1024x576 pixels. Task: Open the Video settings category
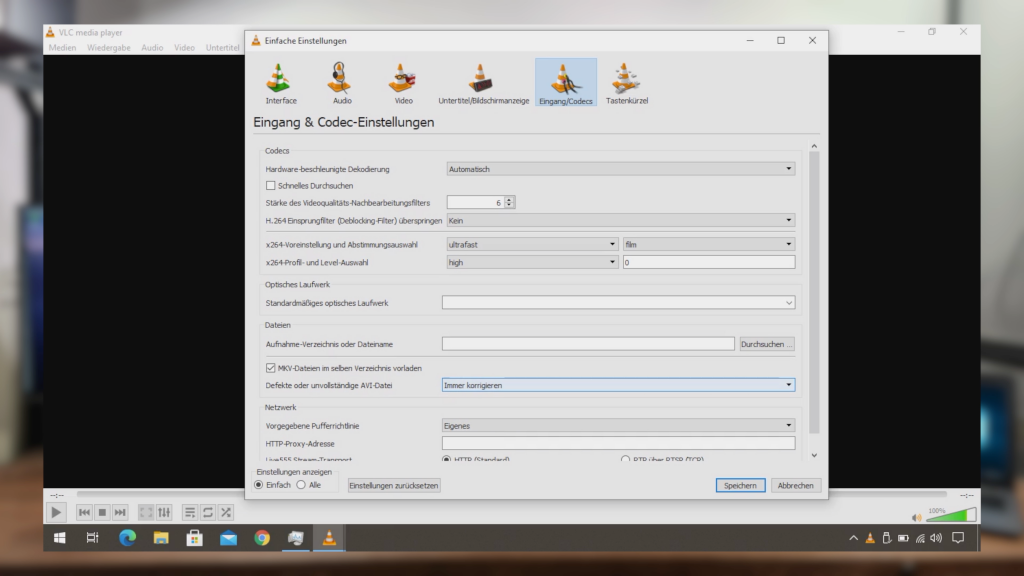(x=403, y=83)
